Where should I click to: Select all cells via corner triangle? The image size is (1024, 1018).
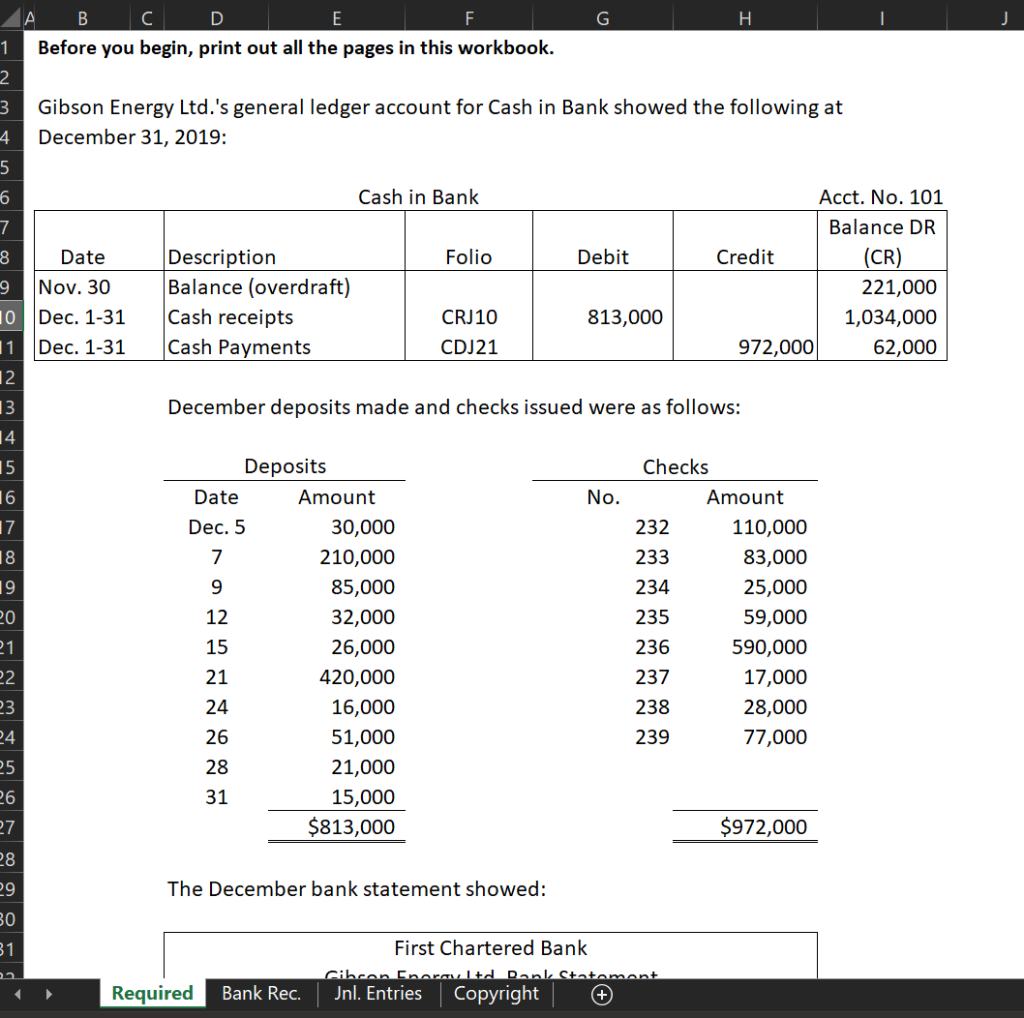[x=11, y=18]
